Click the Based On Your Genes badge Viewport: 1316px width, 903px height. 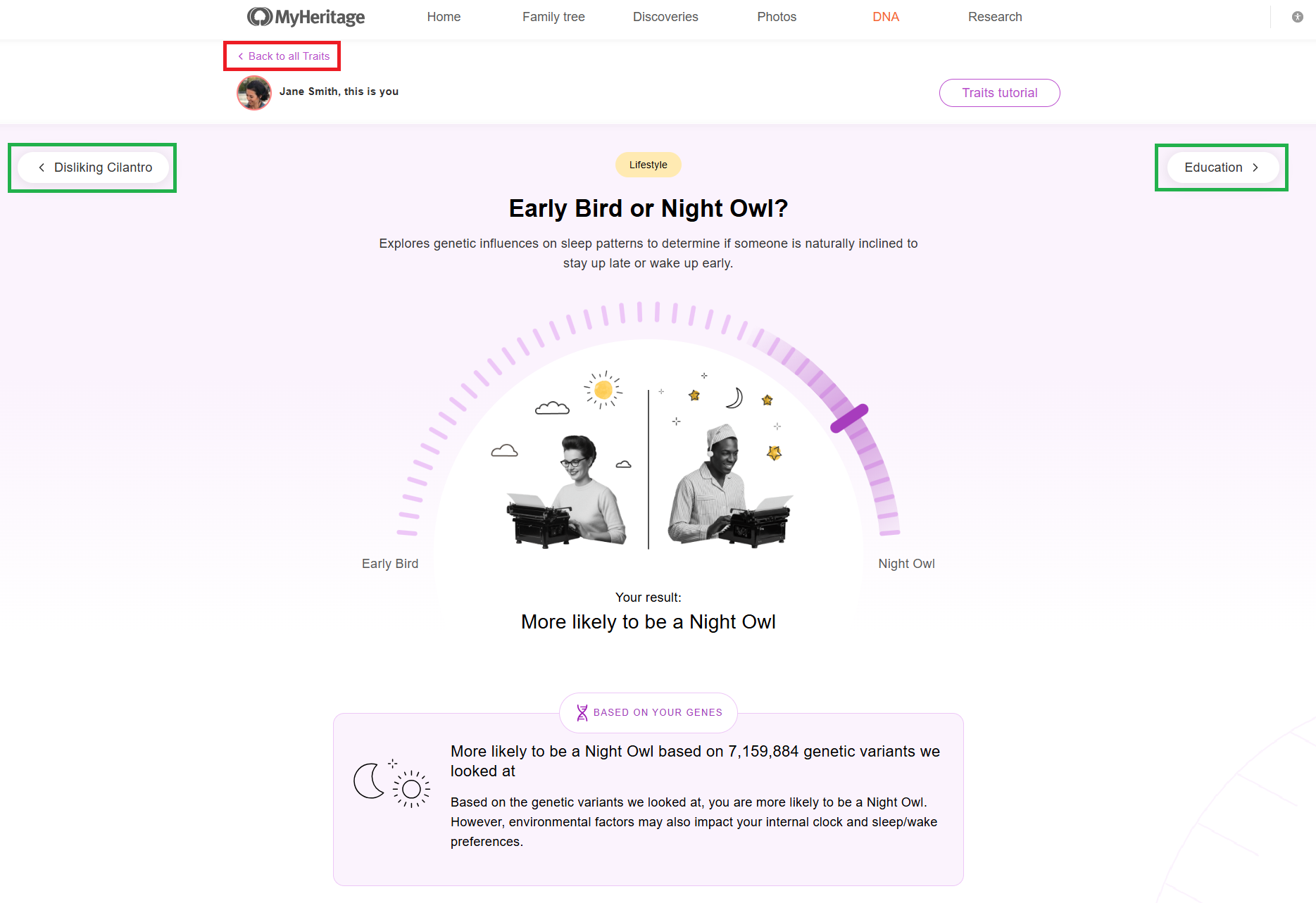tap(648, 713)
